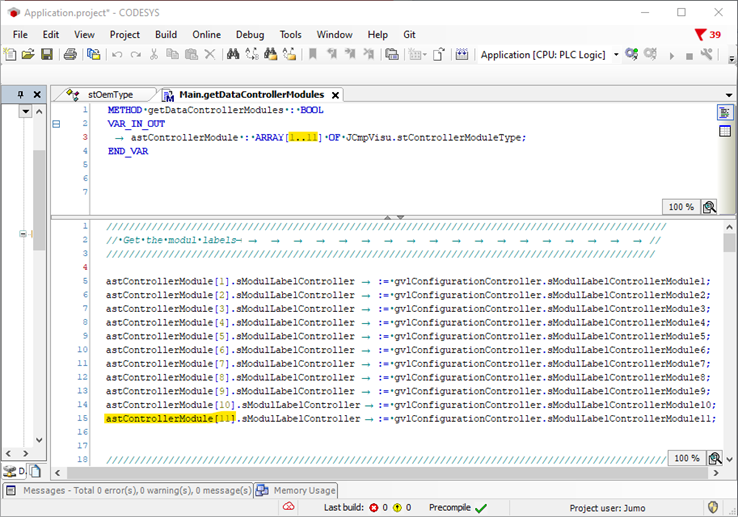Click the Find binoculars icon
Image resolution: width=738 pixels, height=517 pixels.
click(x=232, y=54)
